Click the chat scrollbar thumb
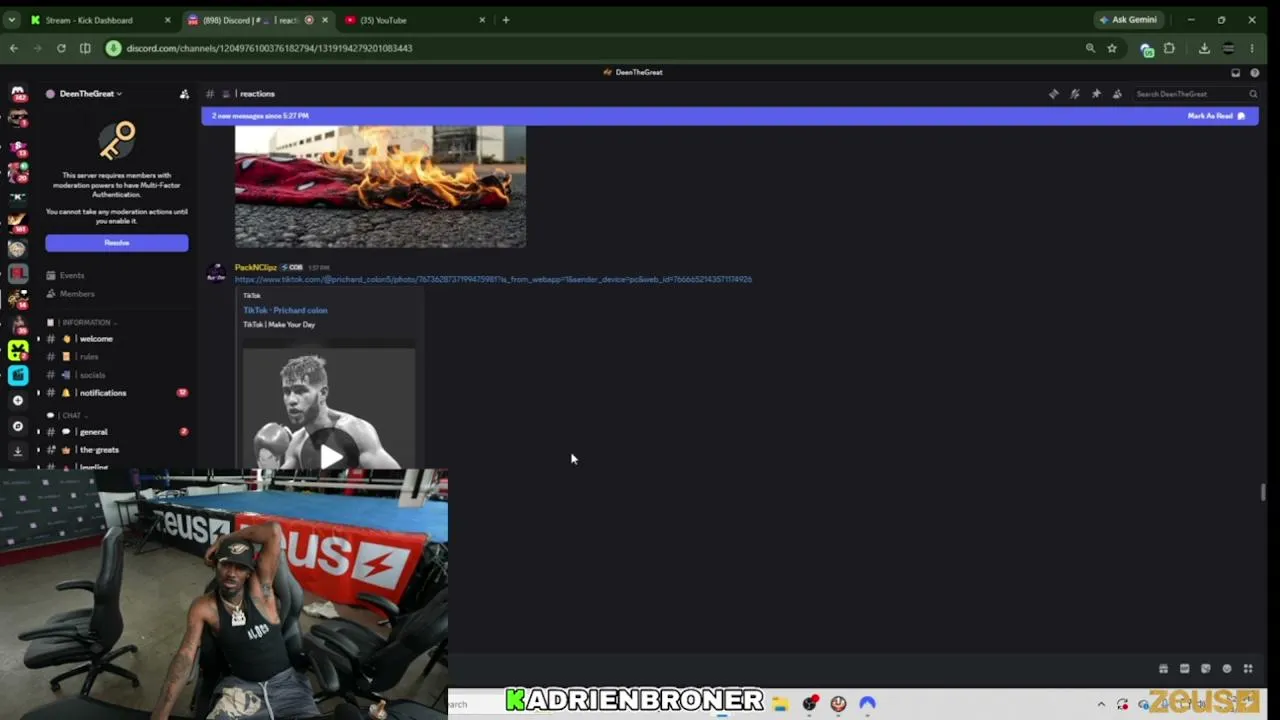Viewport: 1280px width, 720px height. (1264, 492)
